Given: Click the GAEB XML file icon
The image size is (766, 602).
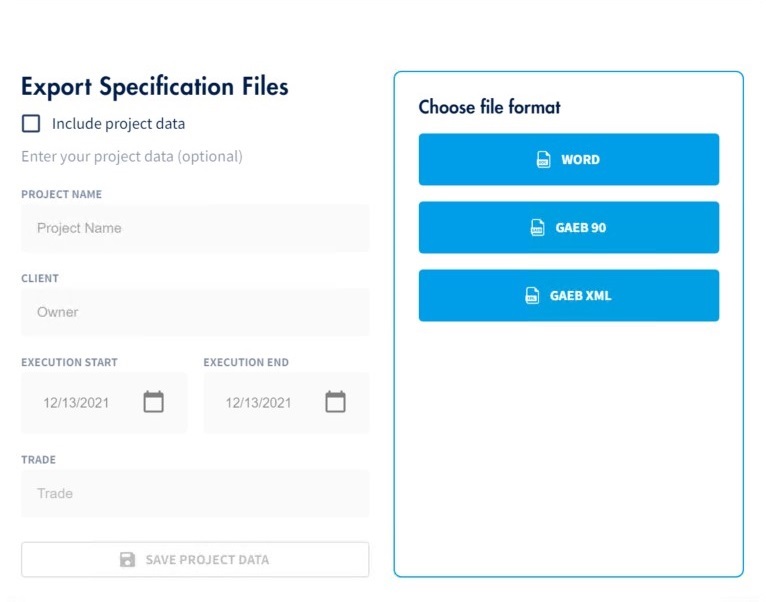Looking at the screenshot, I should (533, 296).
